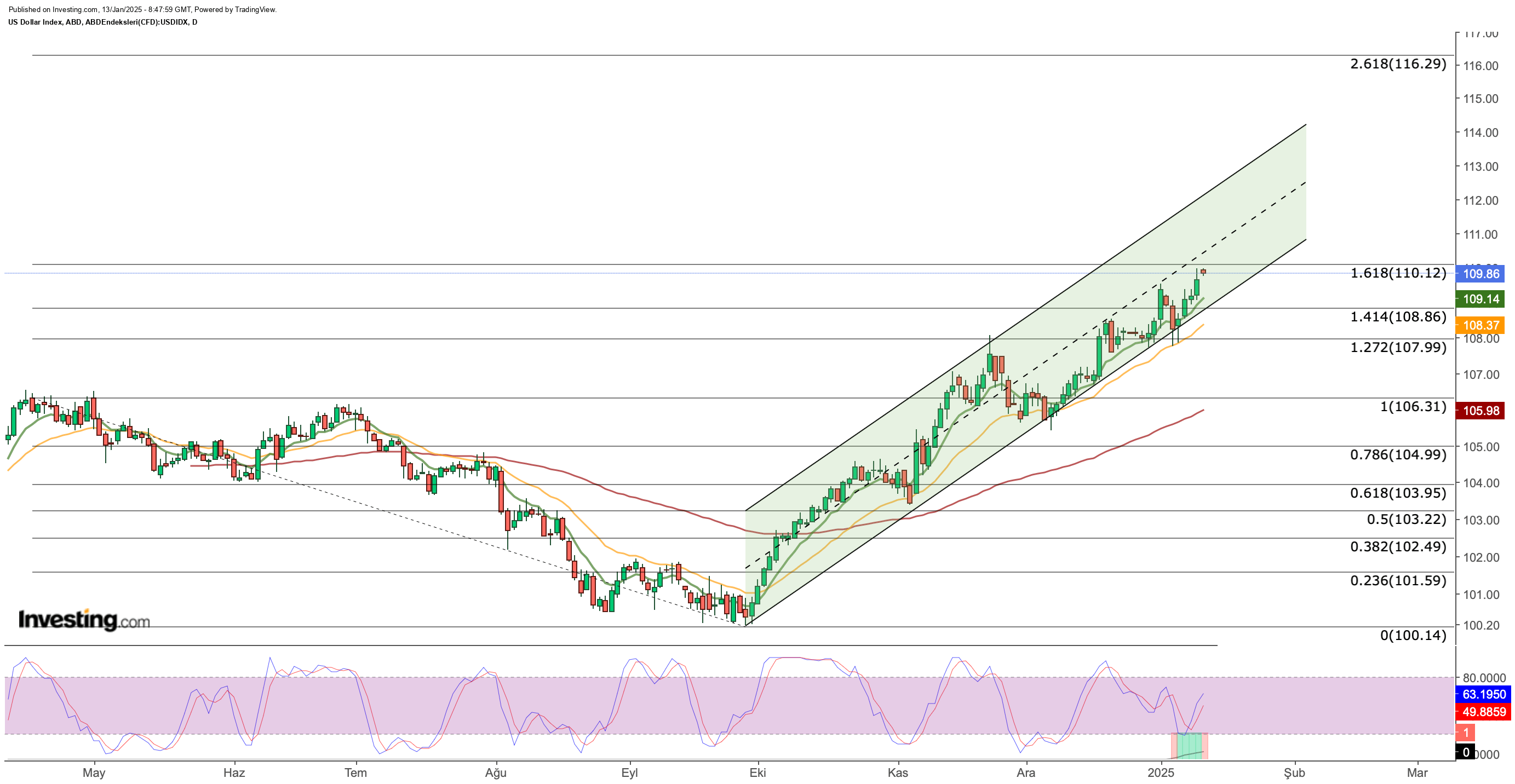Click the 100.20 price scale value
Viewport: 1515px width, 784px height.
coord(1481,625)
